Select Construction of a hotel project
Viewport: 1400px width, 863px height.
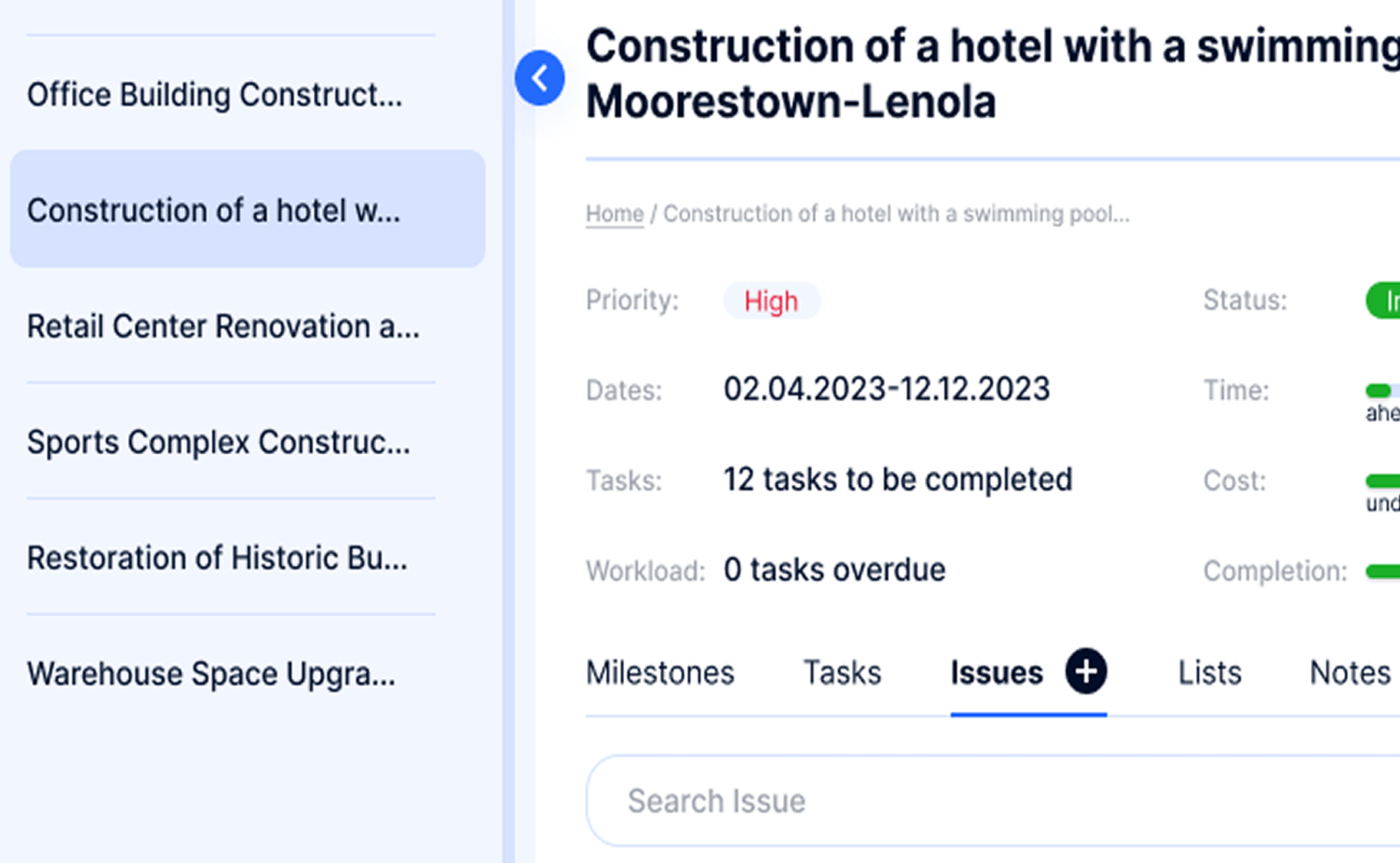pyautogui.click(x=247, y=209)
